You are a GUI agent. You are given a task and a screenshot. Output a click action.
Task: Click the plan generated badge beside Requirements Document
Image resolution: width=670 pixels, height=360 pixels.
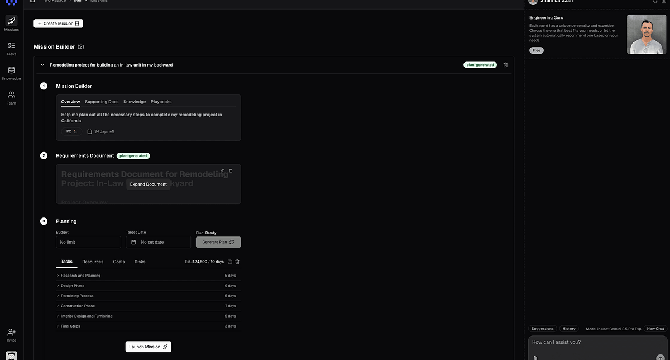pos(133,156)
